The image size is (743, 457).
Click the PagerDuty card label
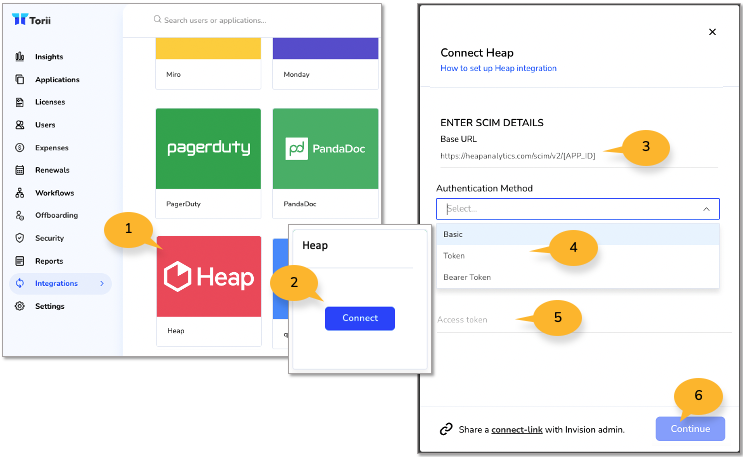tap(183, 204)
